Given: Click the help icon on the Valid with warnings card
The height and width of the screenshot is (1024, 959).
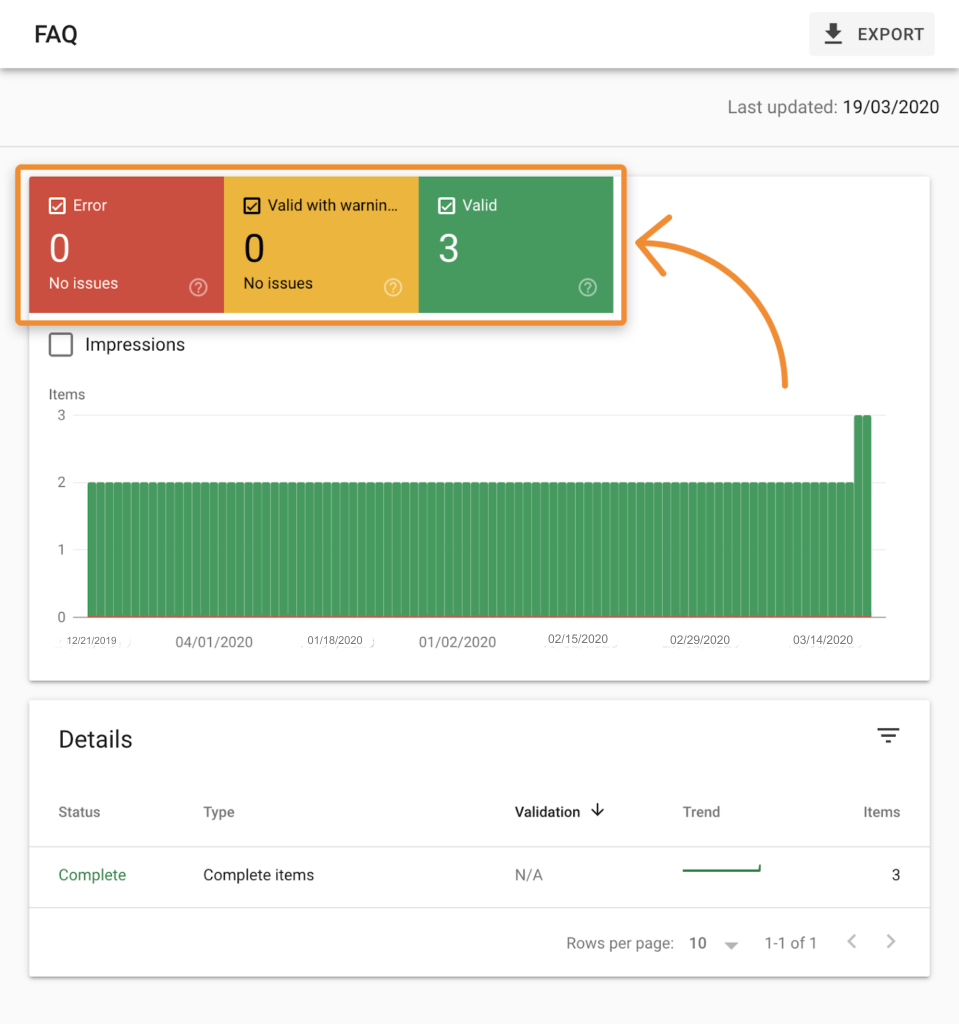Looking at the screenshot, I should pos(393,288).
